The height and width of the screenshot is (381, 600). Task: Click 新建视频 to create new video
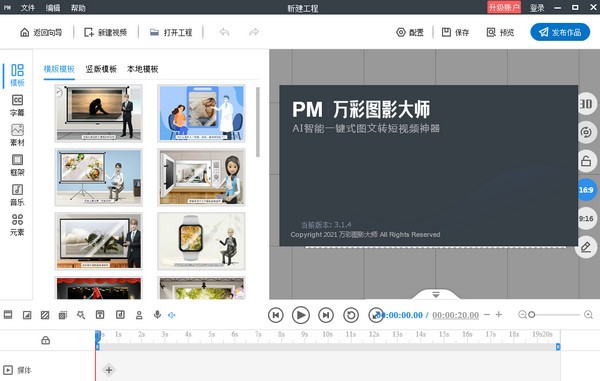(x=105, y=33)
